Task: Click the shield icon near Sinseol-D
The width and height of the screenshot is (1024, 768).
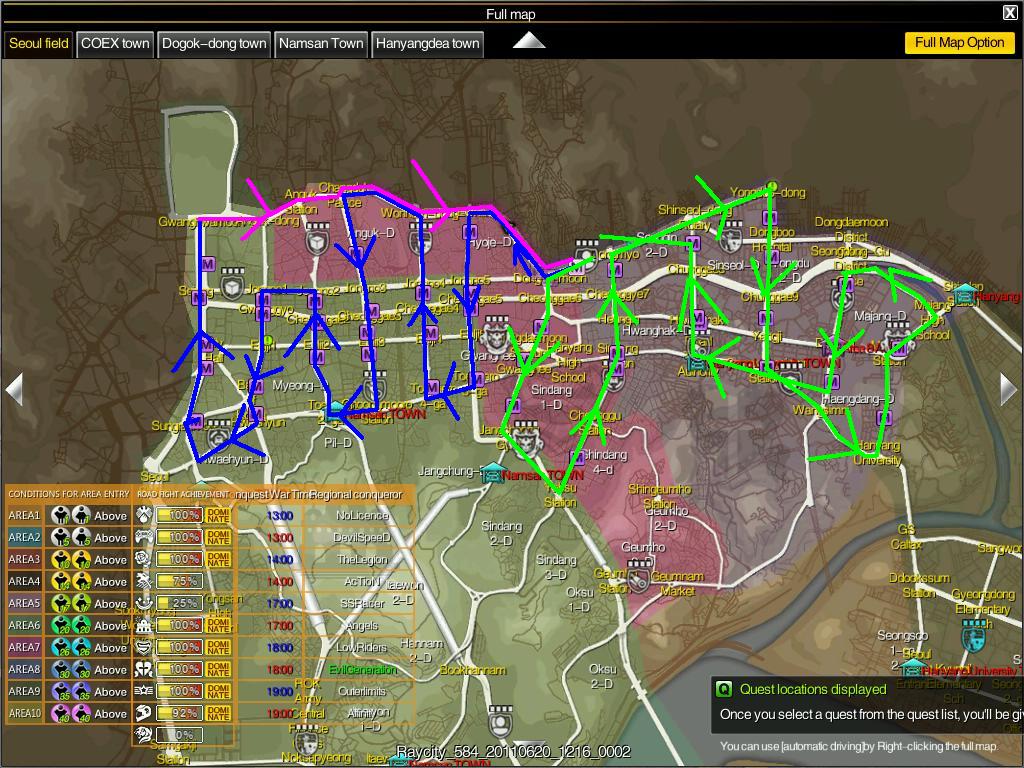Action: pos(731,237)
